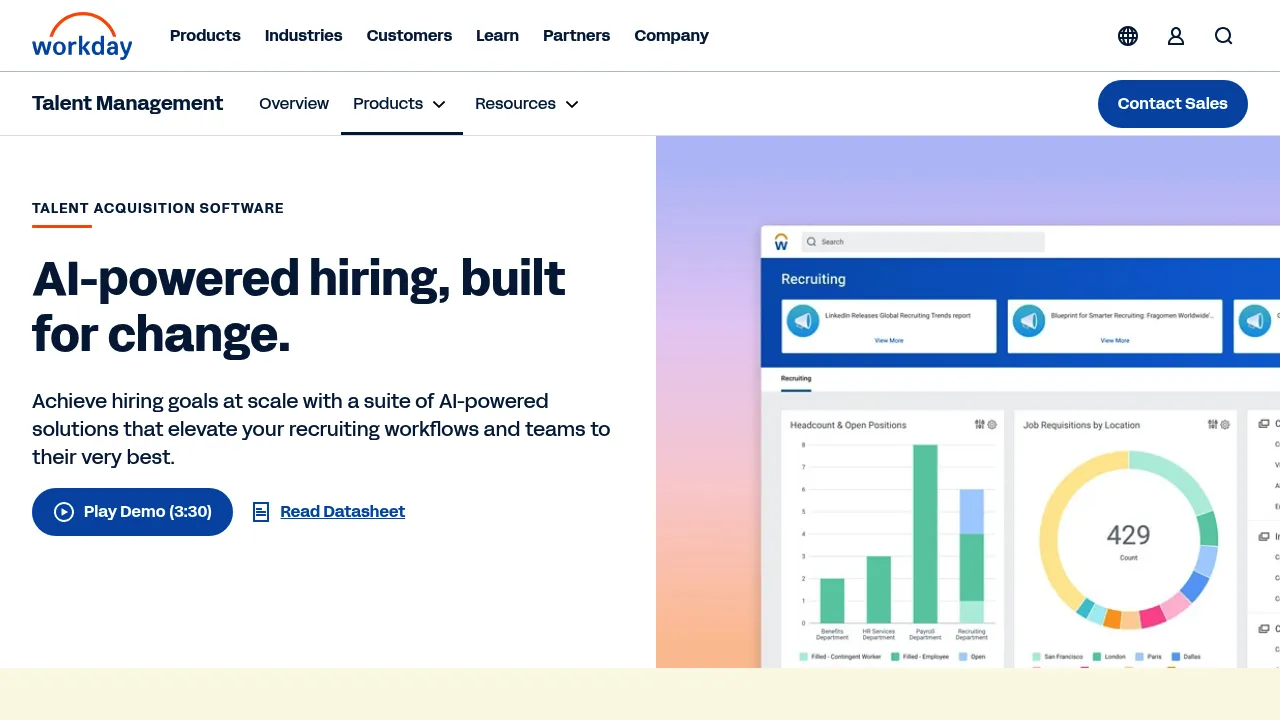Click the search magnifier icon
The width and height of the screenshot is (1280, 720).
click(x=1224, y=36)
